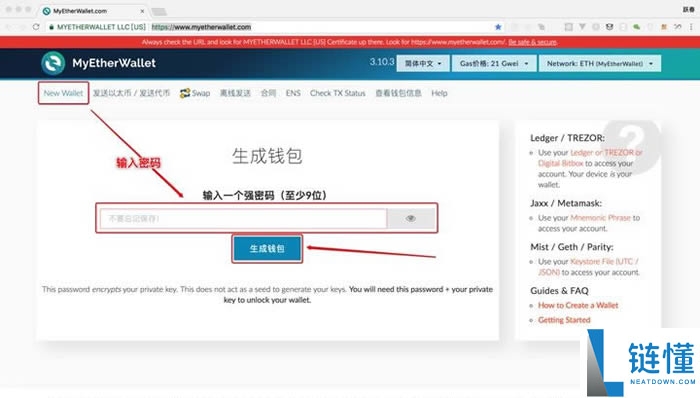Screen dimensions: 700x398
Task: Click the 'Guides & FAQ' heading
Action: (559, 290)
